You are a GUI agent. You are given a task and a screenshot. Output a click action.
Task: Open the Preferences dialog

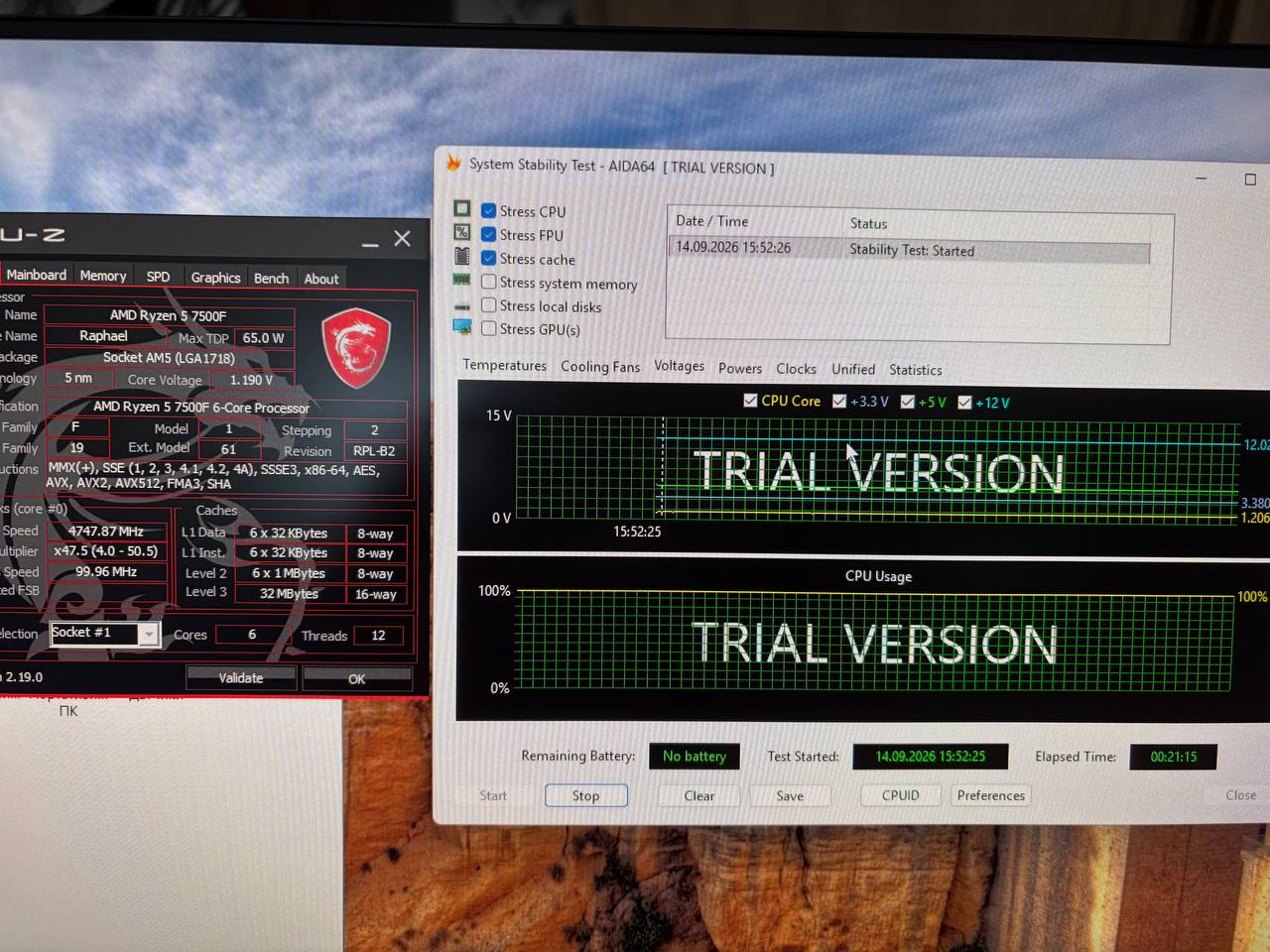tap(991, 795)
